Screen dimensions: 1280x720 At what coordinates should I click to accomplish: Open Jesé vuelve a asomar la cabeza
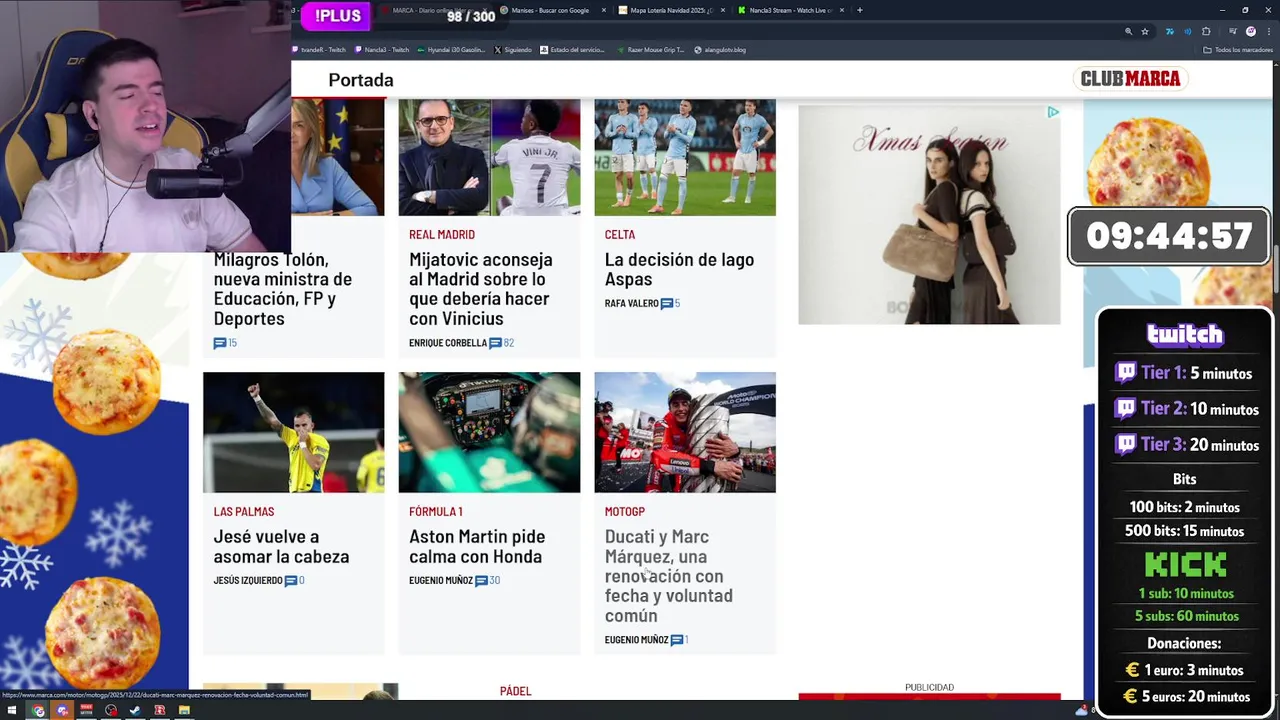pos(281,547)
